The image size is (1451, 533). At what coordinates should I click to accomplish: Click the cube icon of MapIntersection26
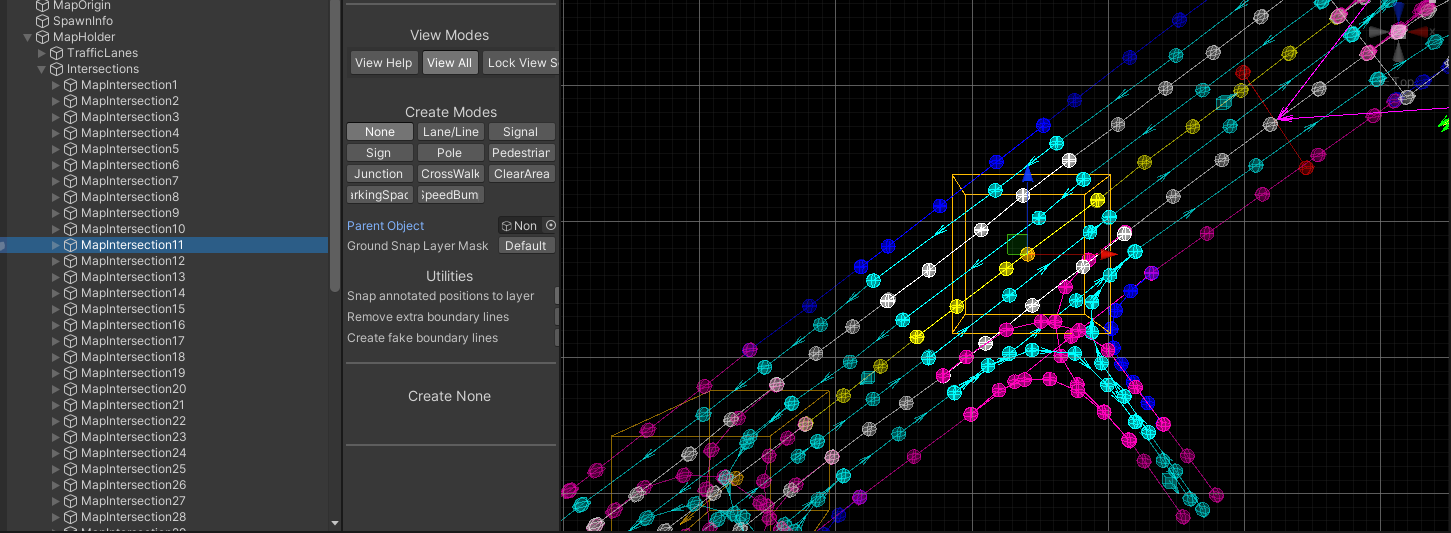tap(71, 485)
